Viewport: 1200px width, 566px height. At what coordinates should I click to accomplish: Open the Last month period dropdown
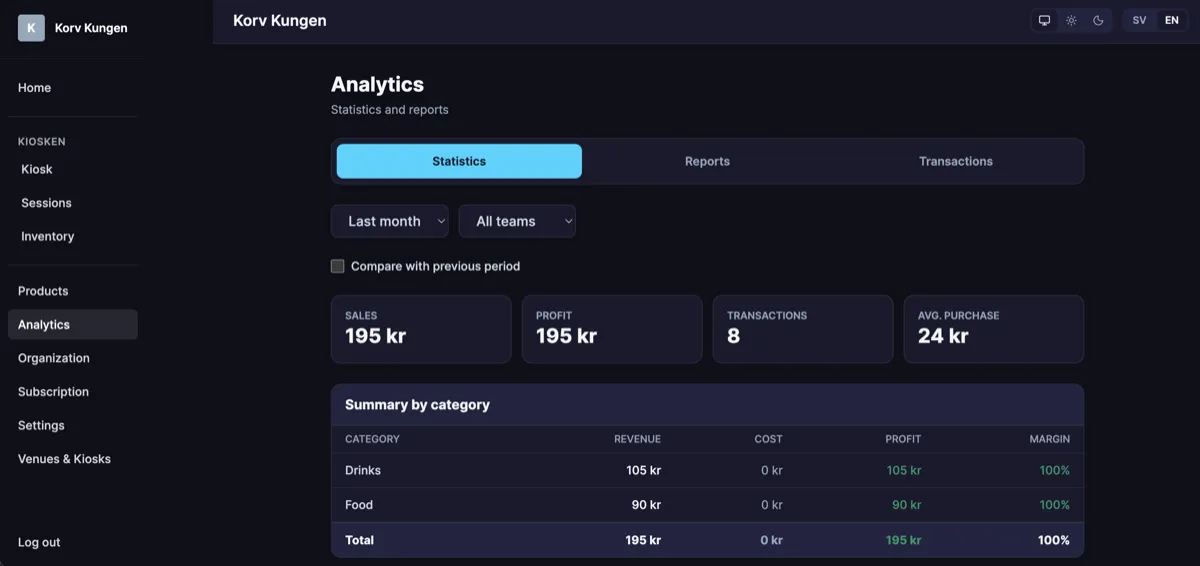389,221
